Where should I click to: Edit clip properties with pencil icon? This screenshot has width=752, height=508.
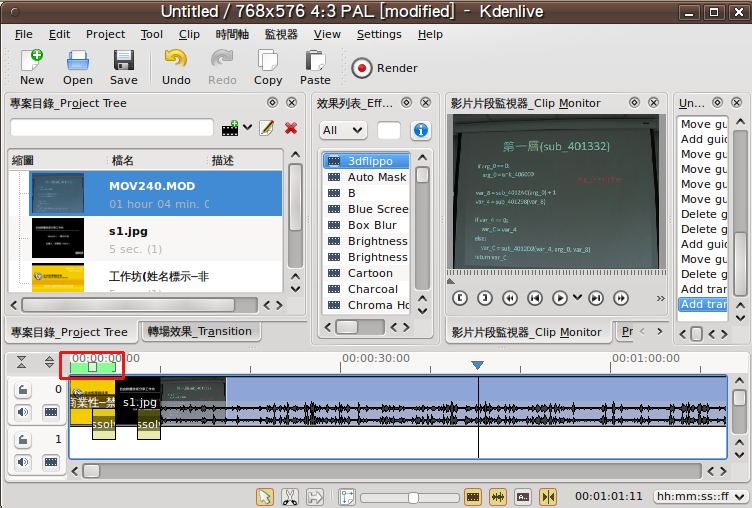point(267,128)
